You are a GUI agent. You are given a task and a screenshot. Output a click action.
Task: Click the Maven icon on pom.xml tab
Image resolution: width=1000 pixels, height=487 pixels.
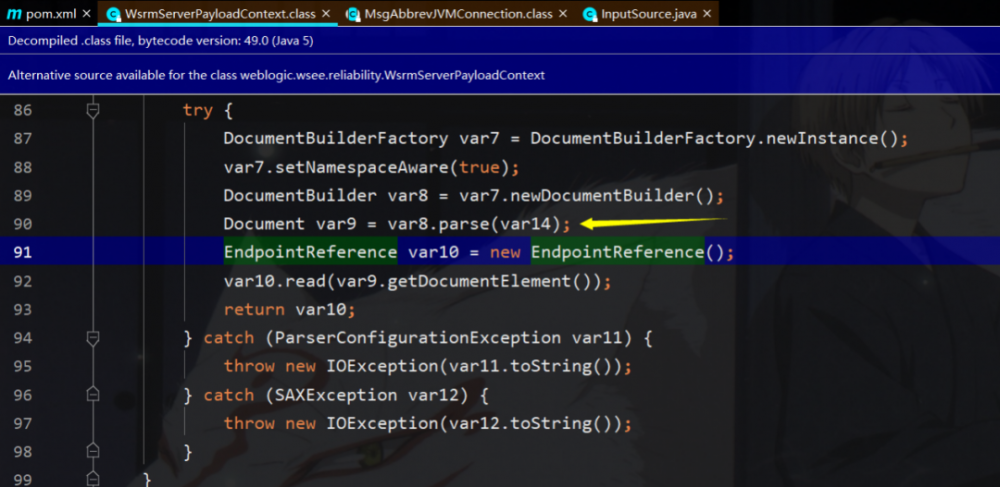pyautogui.click(x=14, y=13)
